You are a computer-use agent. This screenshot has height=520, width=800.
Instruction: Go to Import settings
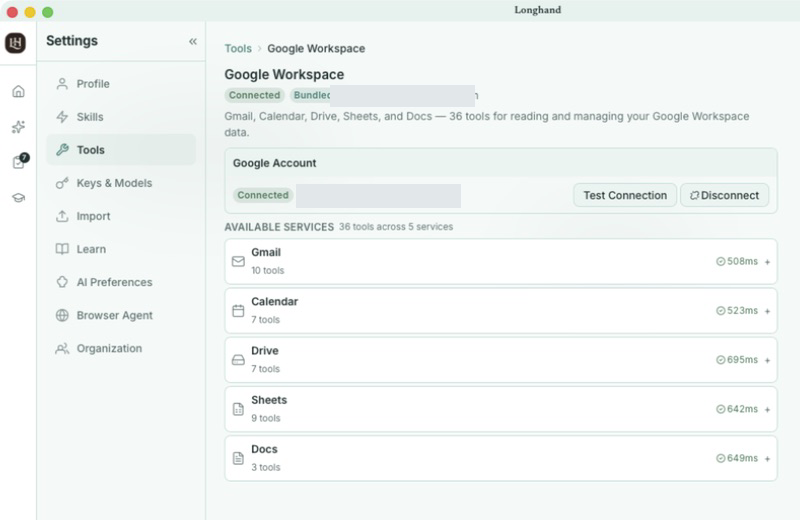tap(121, 216)
